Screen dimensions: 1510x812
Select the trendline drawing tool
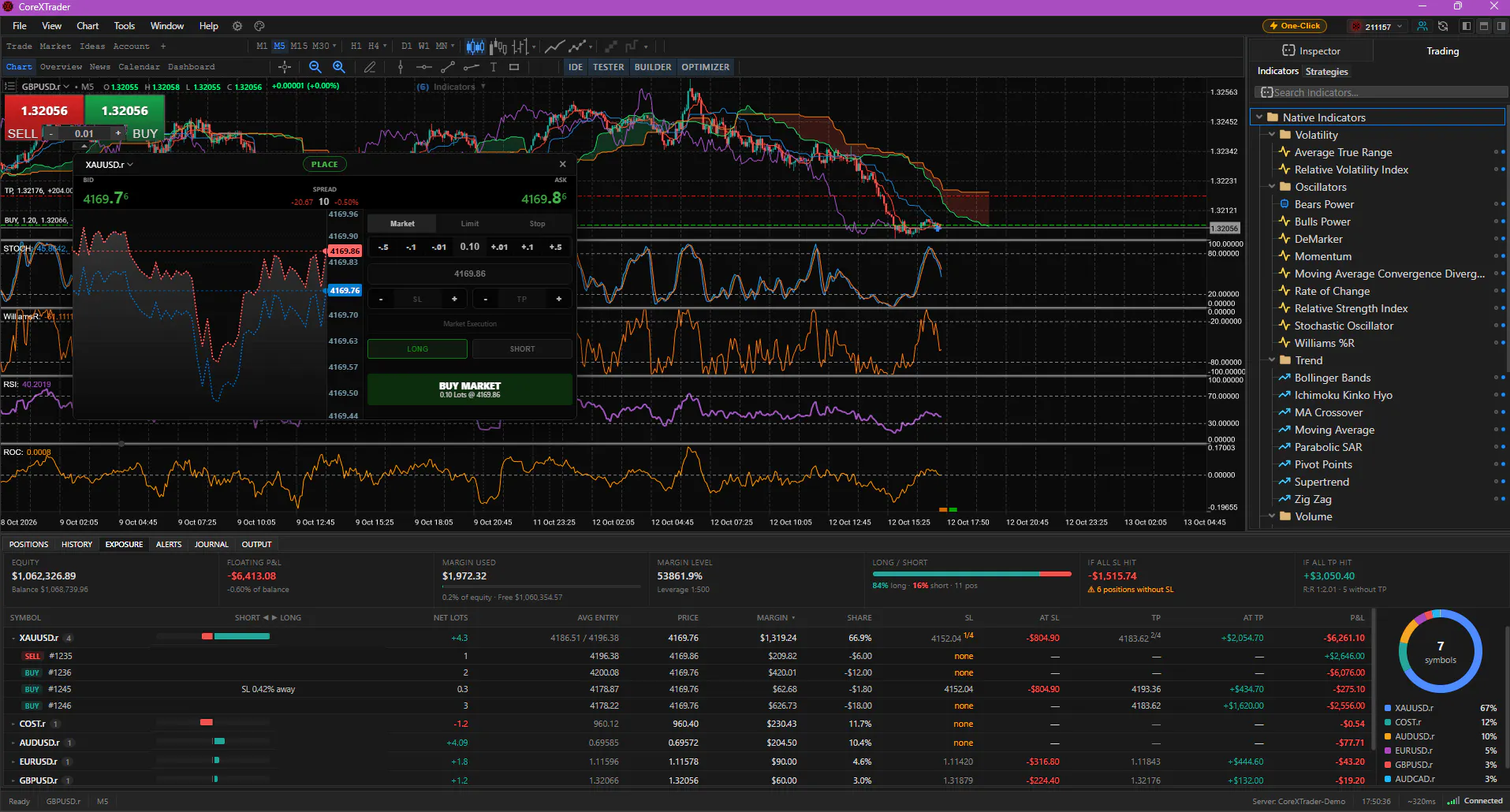448,67
